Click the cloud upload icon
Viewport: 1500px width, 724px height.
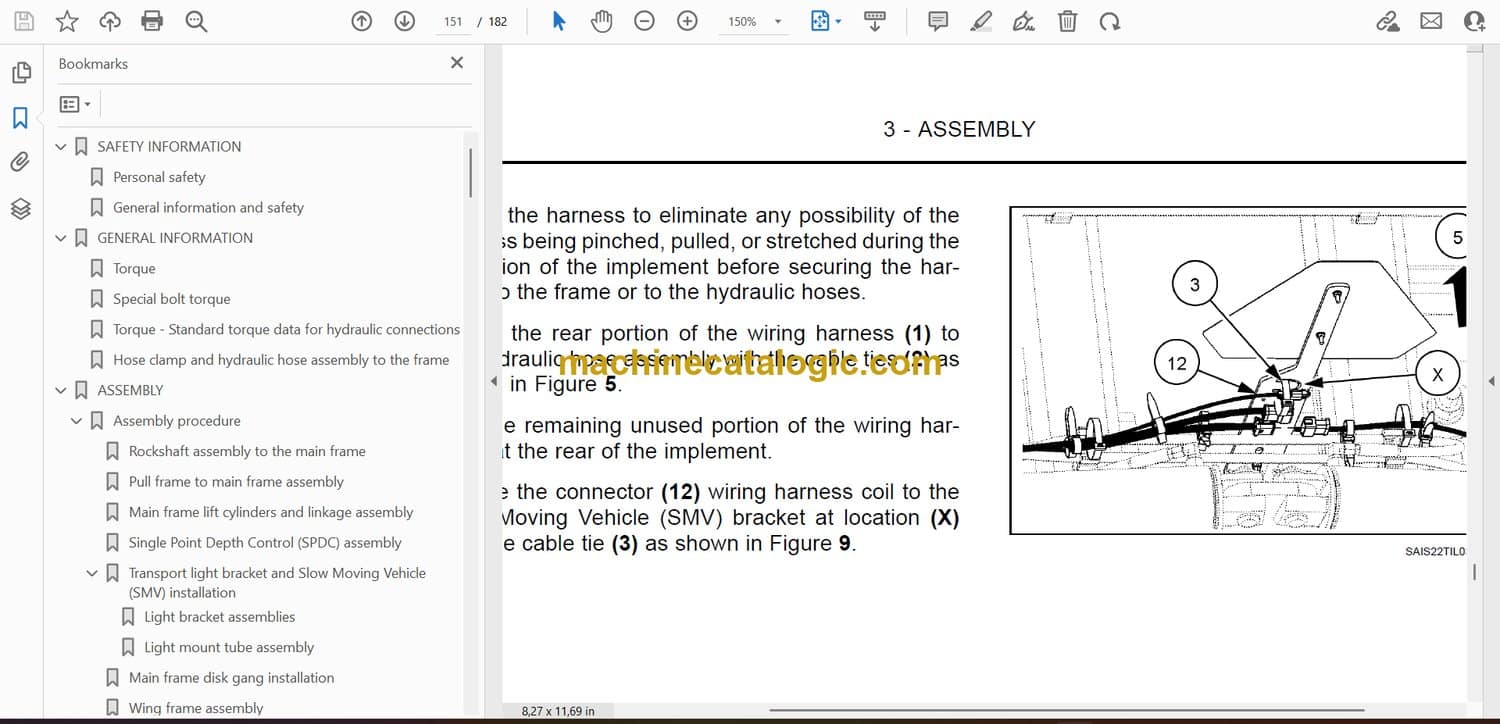click(110, 21)
